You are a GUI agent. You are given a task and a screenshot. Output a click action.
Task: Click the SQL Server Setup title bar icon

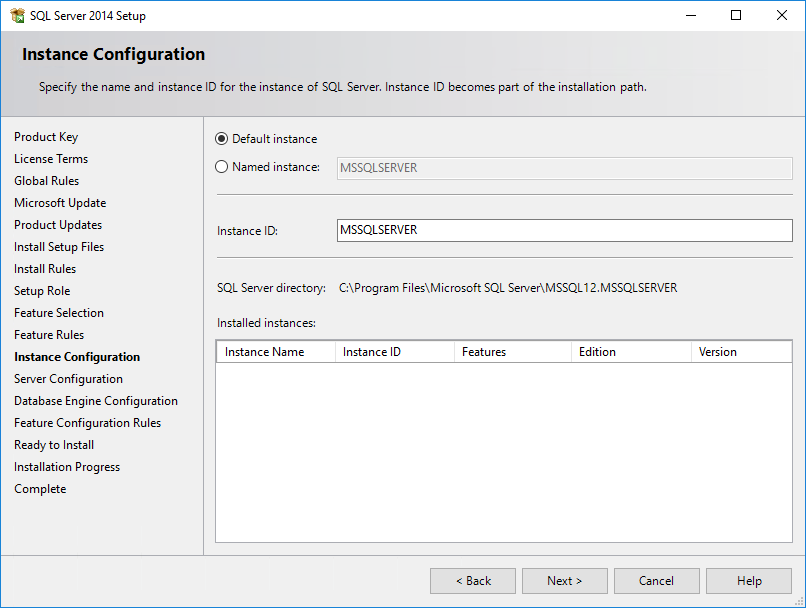point(17,15)
